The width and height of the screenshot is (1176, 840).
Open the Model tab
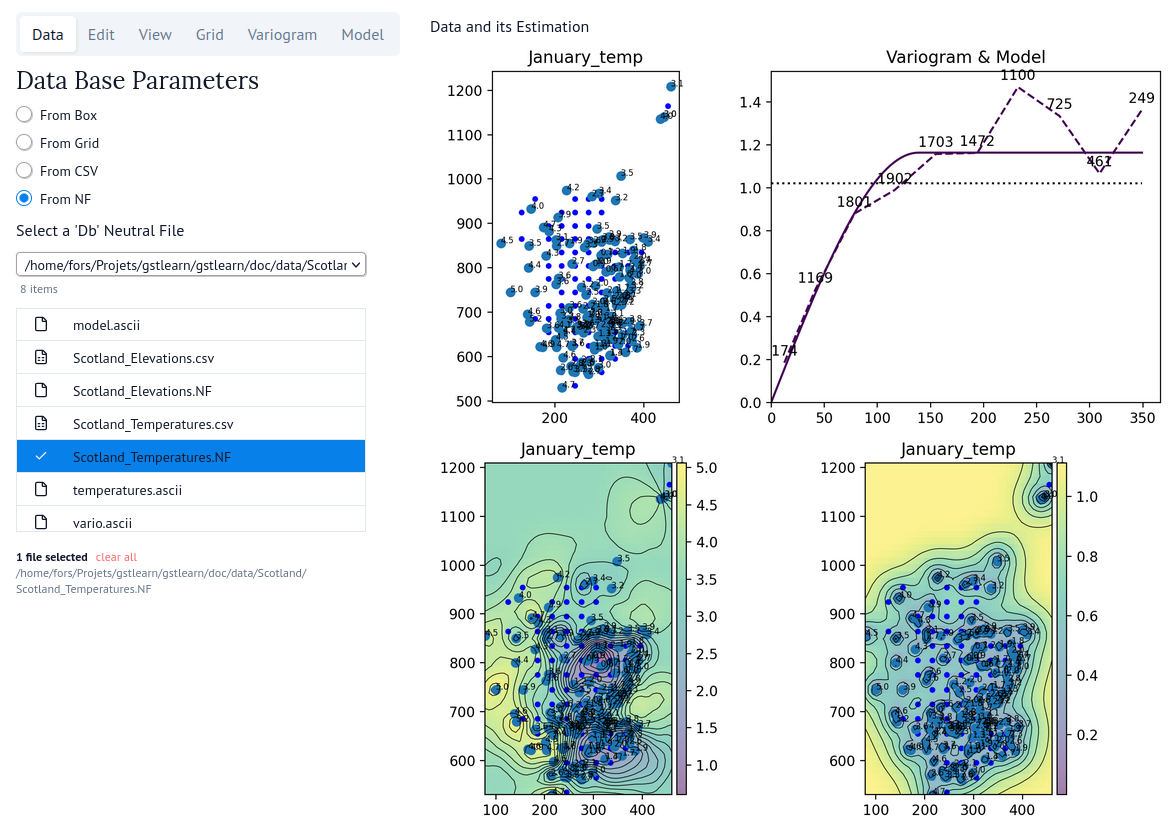[x=362, y=35]
